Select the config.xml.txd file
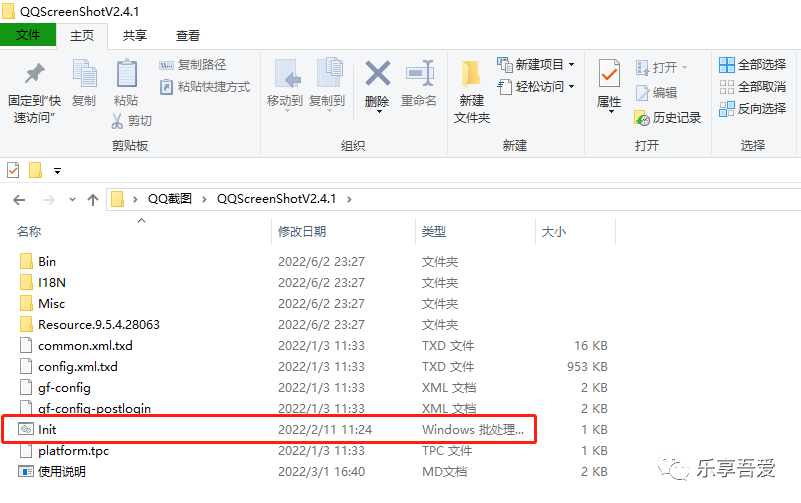The image size is (801, 503). 78,367
